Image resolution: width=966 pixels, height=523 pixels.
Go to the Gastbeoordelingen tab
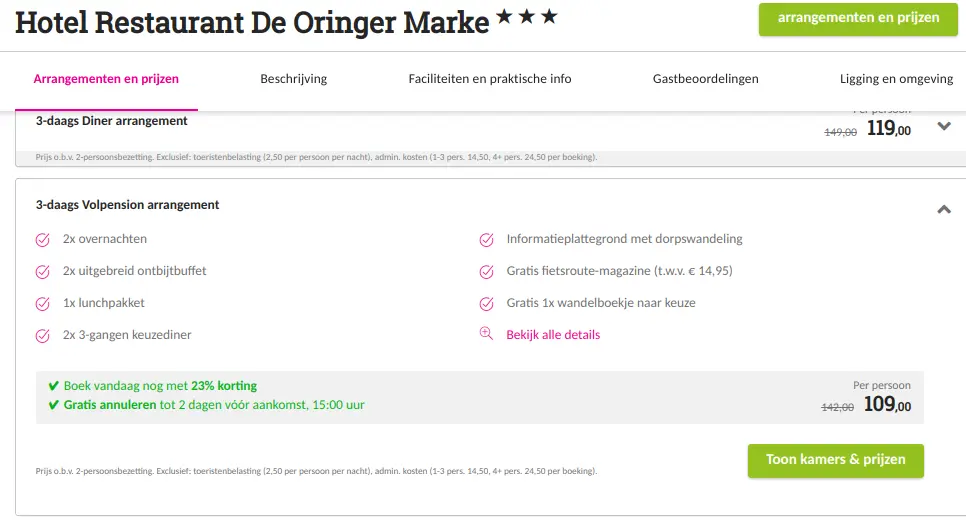point(705,79)
